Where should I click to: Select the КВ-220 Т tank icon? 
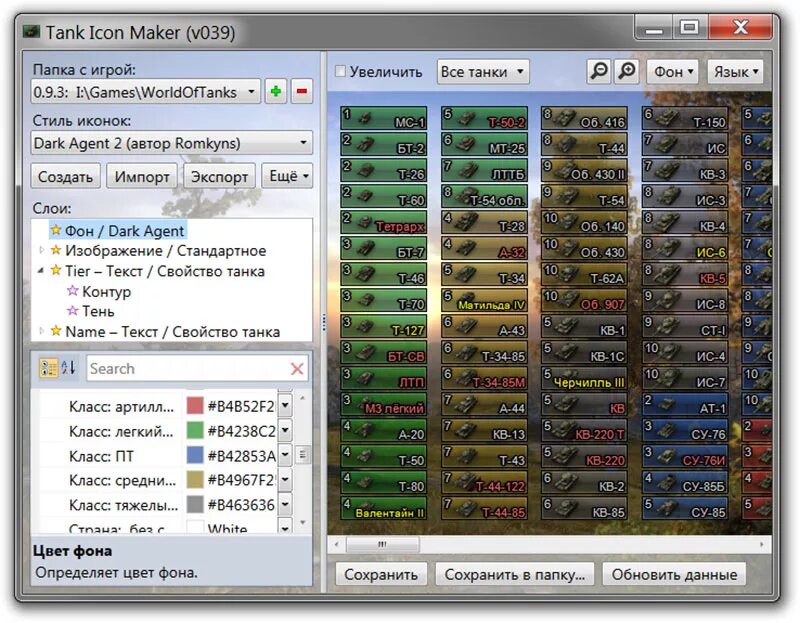click(585, 430)
